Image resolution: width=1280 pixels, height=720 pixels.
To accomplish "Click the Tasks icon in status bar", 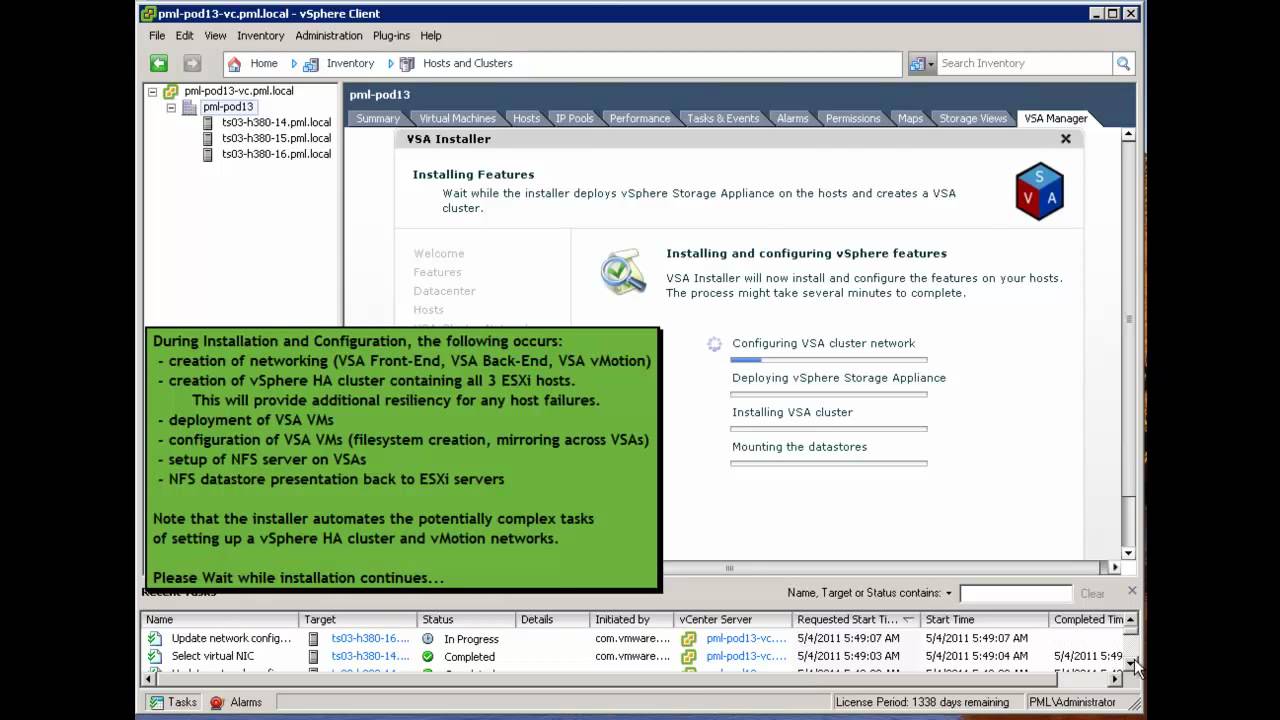I will click(x=156, y=702).
